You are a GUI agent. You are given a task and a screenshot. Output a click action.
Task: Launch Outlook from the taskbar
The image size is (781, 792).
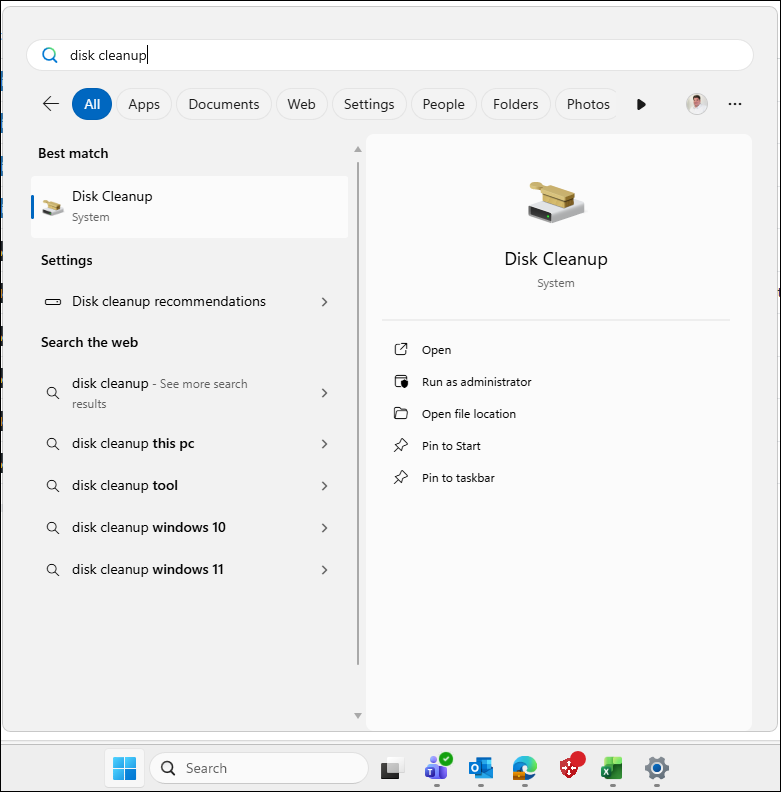tap(481, 768)
